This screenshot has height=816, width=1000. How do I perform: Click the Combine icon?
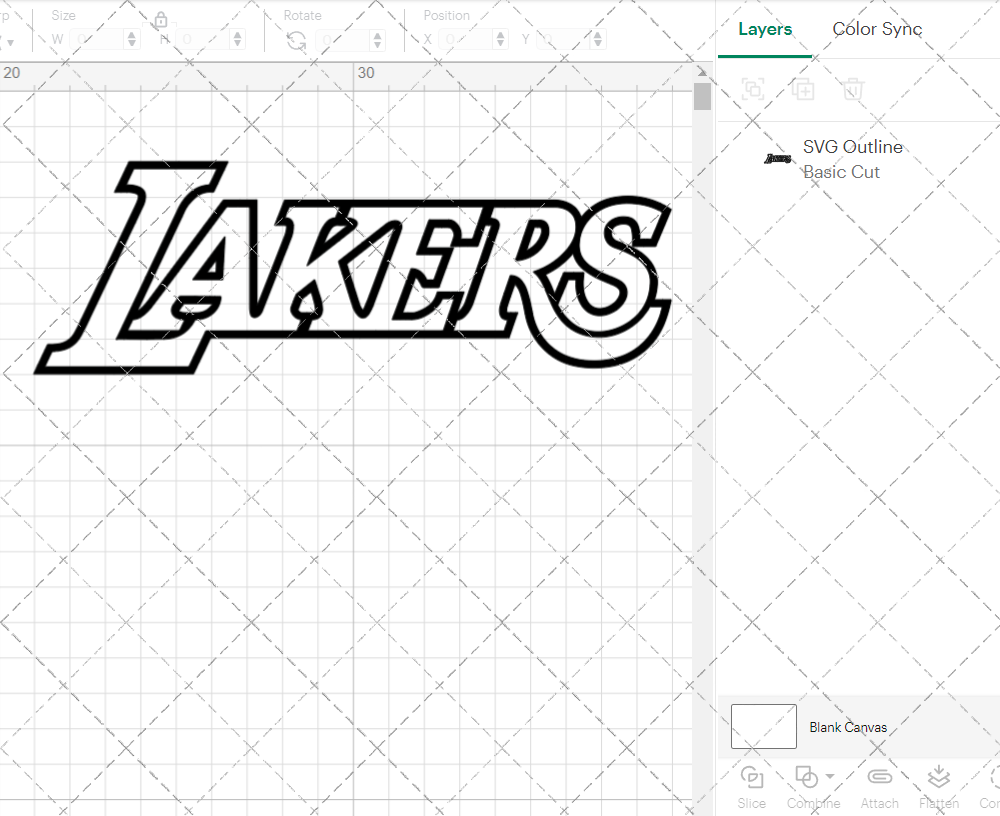click(808, 778)
